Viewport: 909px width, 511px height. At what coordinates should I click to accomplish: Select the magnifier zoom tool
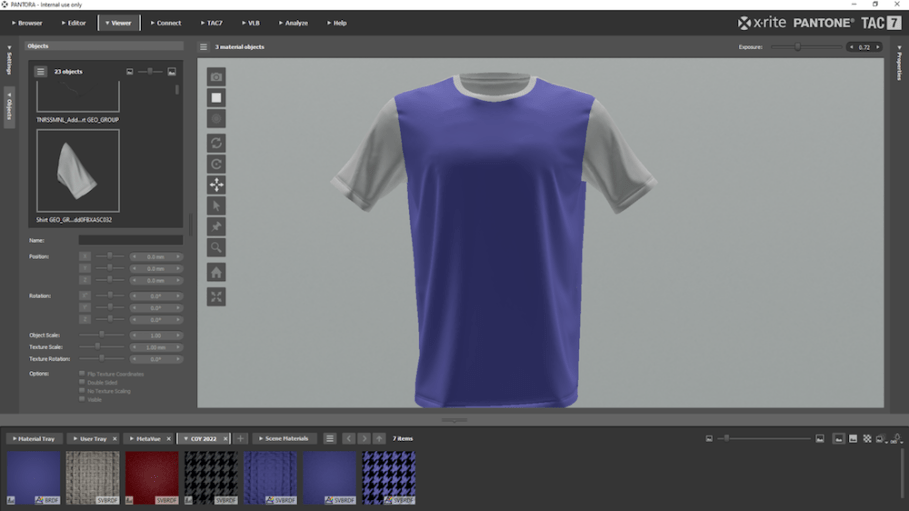[216, 247]
